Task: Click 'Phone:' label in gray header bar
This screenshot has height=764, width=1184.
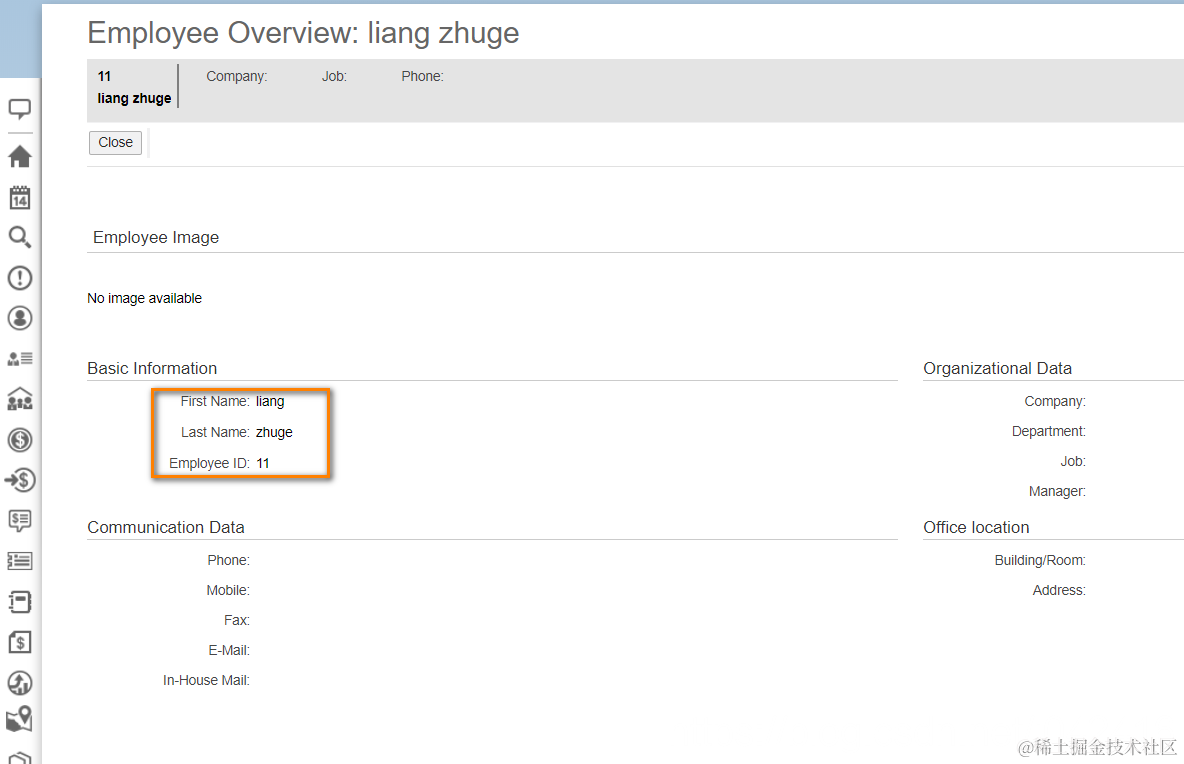Action: point(422,76)
